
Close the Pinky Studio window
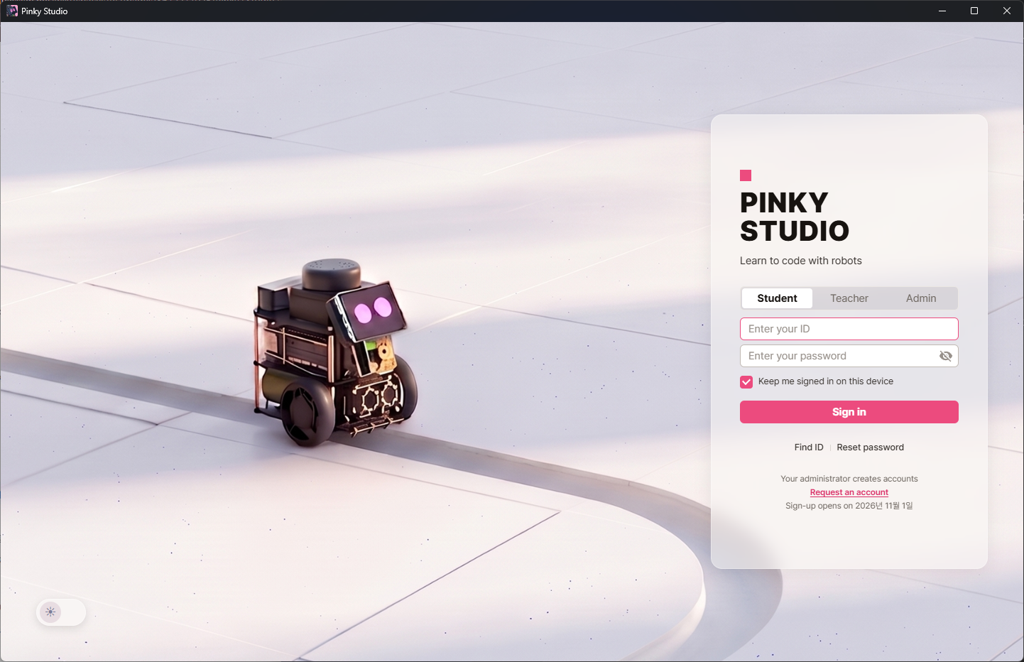[1006, 11]
